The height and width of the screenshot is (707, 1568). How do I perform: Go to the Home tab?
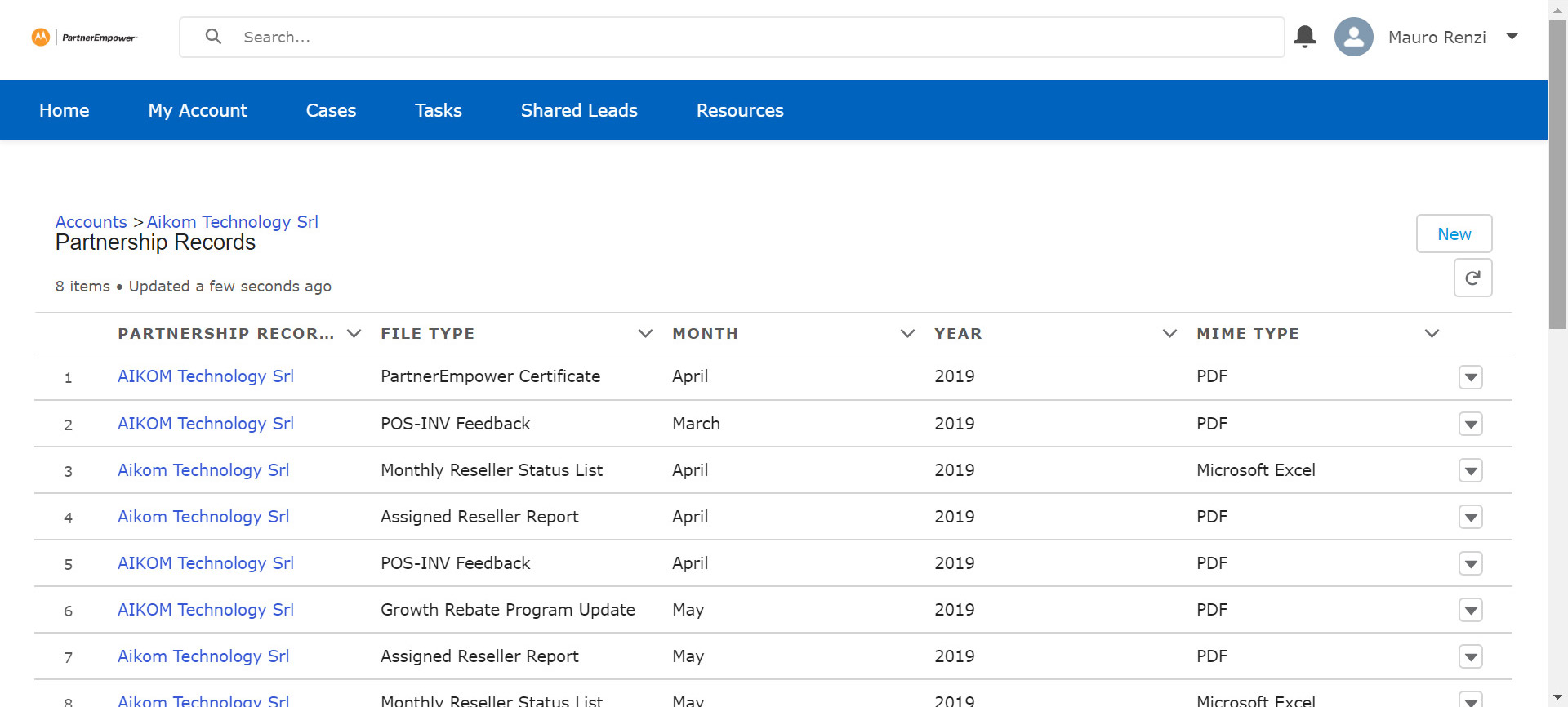[x=65, y=110]
